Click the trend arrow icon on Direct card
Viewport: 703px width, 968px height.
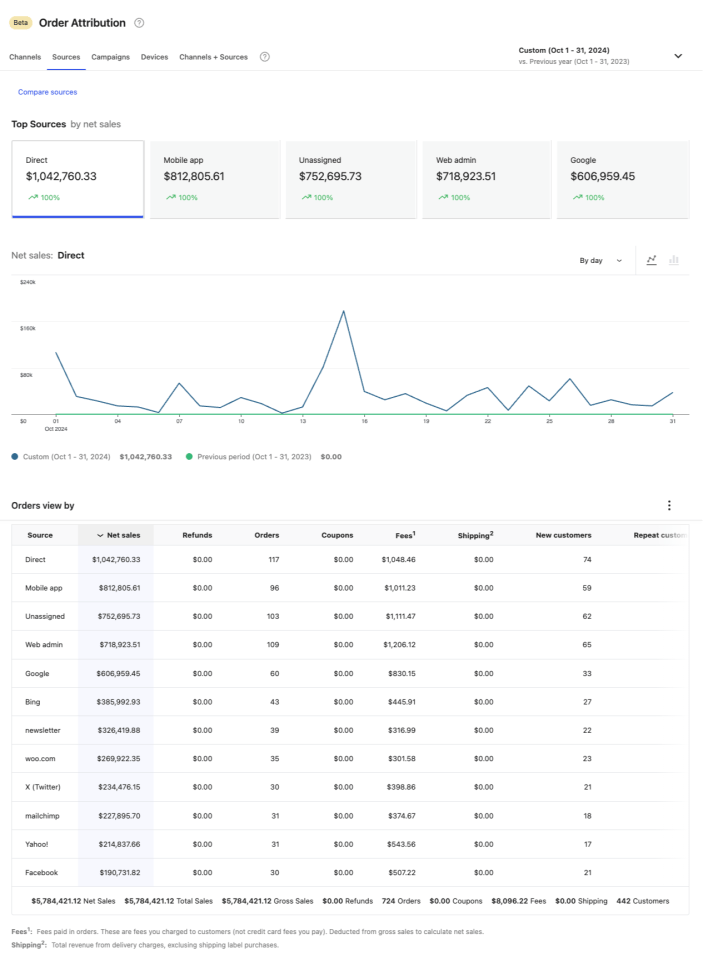(33, 198)
